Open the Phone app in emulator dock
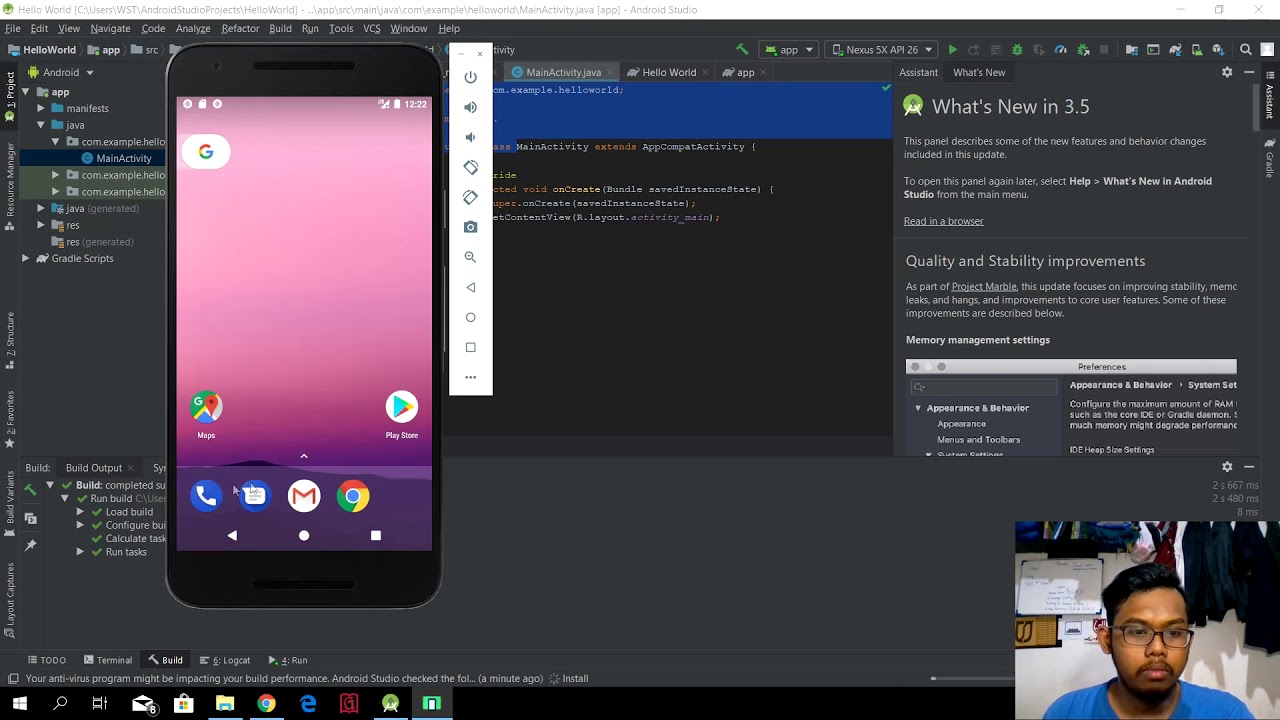 click(x=206, y=496)
